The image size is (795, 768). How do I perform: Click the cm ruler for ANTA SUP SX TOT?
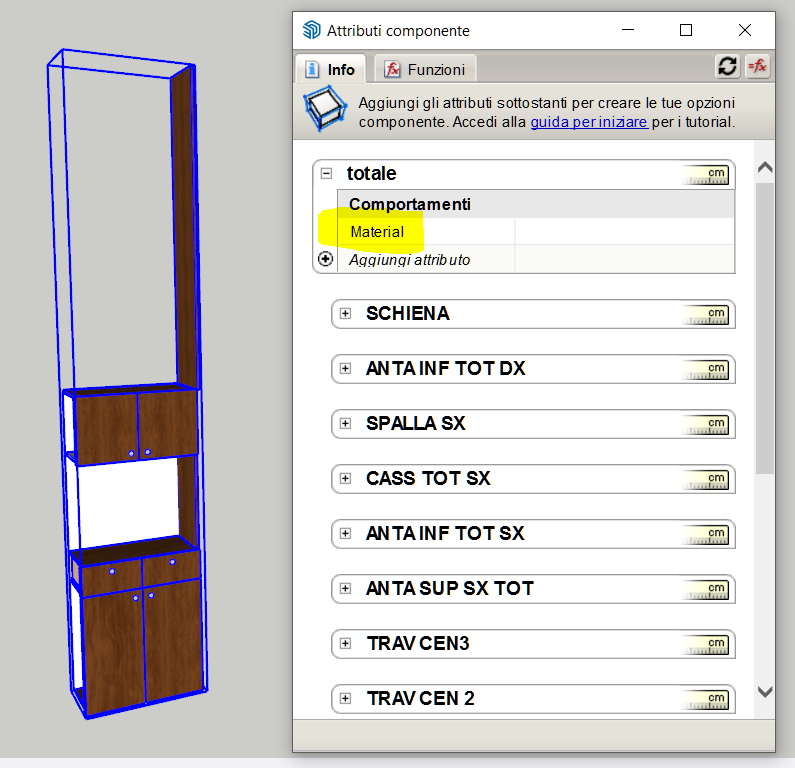(706, 590)
